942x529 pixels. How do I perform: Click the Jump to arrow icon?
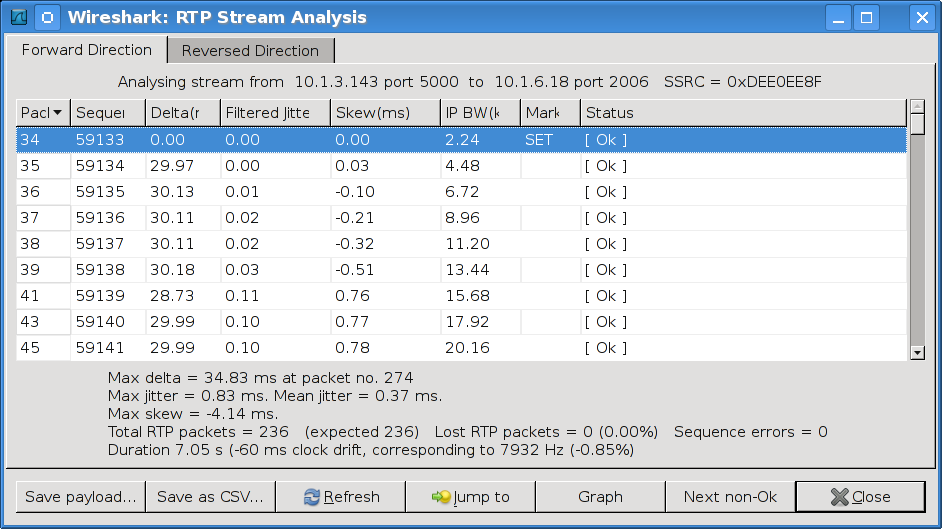440,497
